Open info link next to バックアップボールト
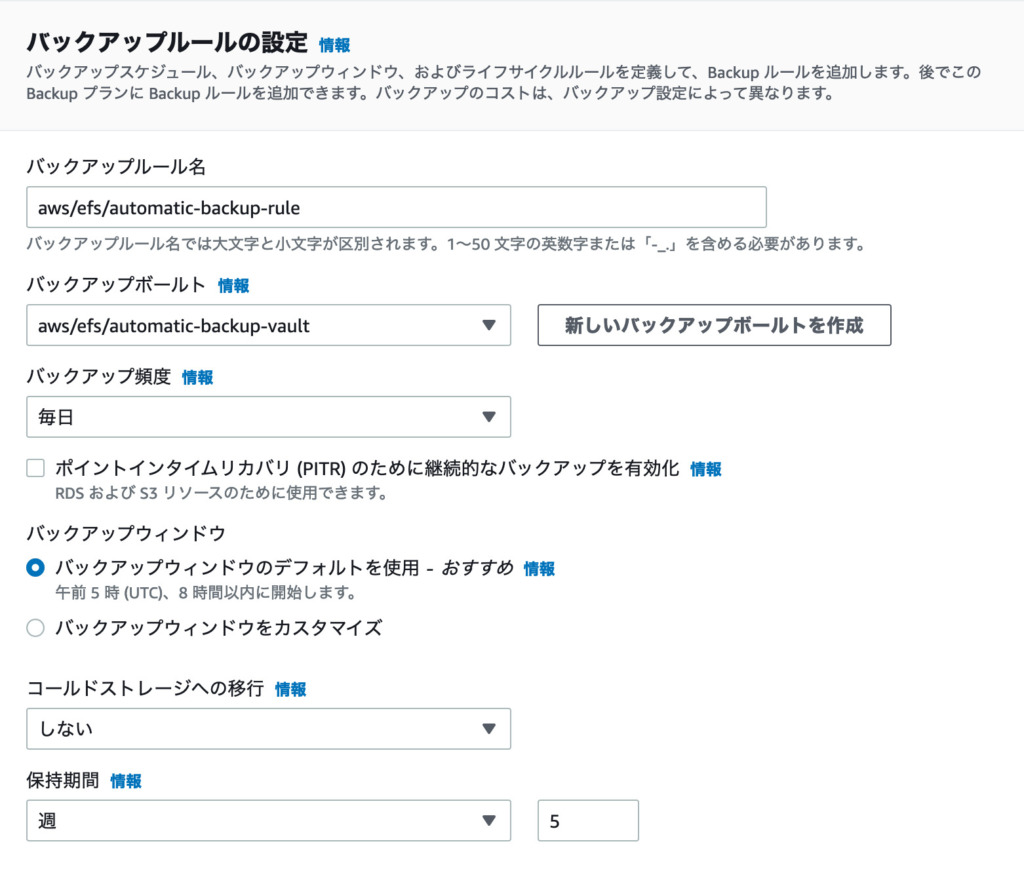This screenshot has width=1024, height=869. [x=233, y=286]
